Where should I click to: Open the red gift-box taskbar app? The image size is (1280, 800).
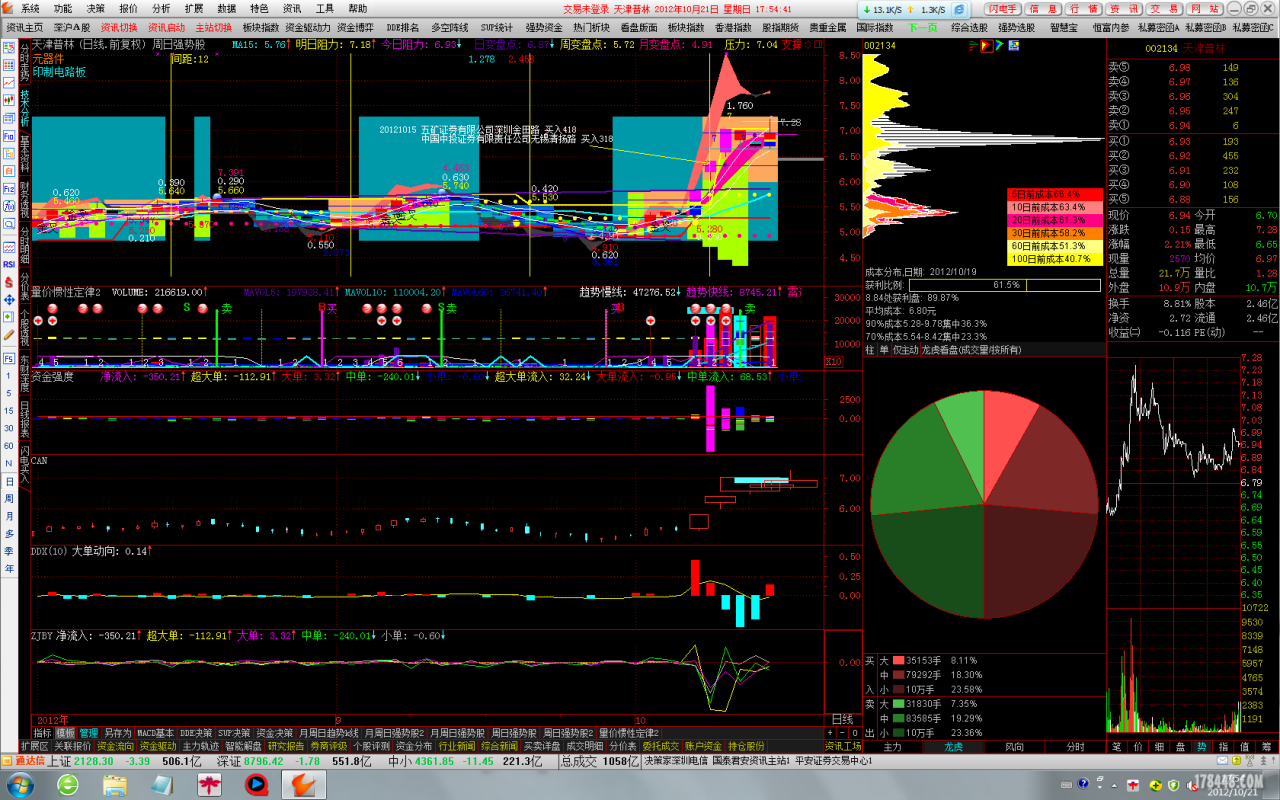click(x=209, y=784)
